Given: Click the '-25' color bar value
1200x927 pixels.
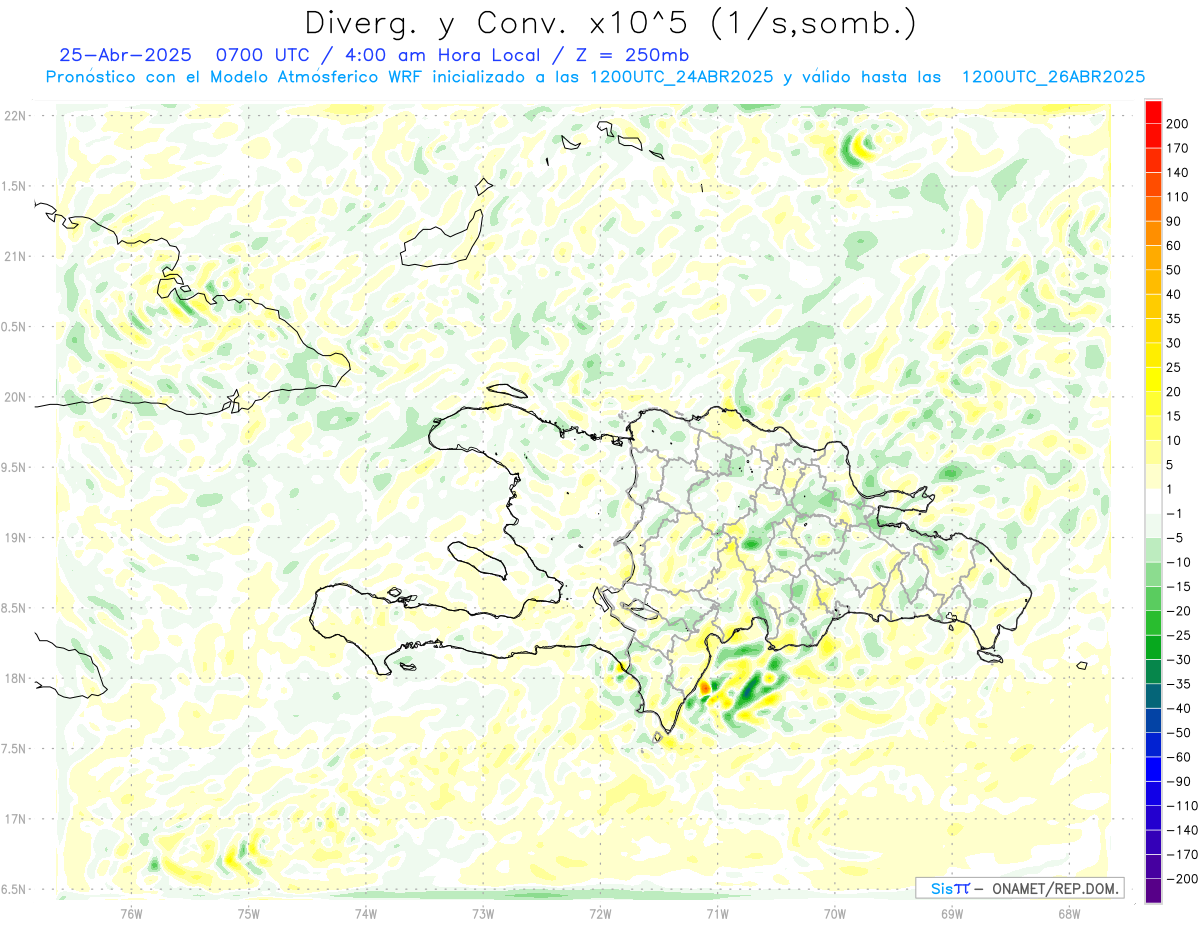Looking at the screenshot, I should [1179, 635].
